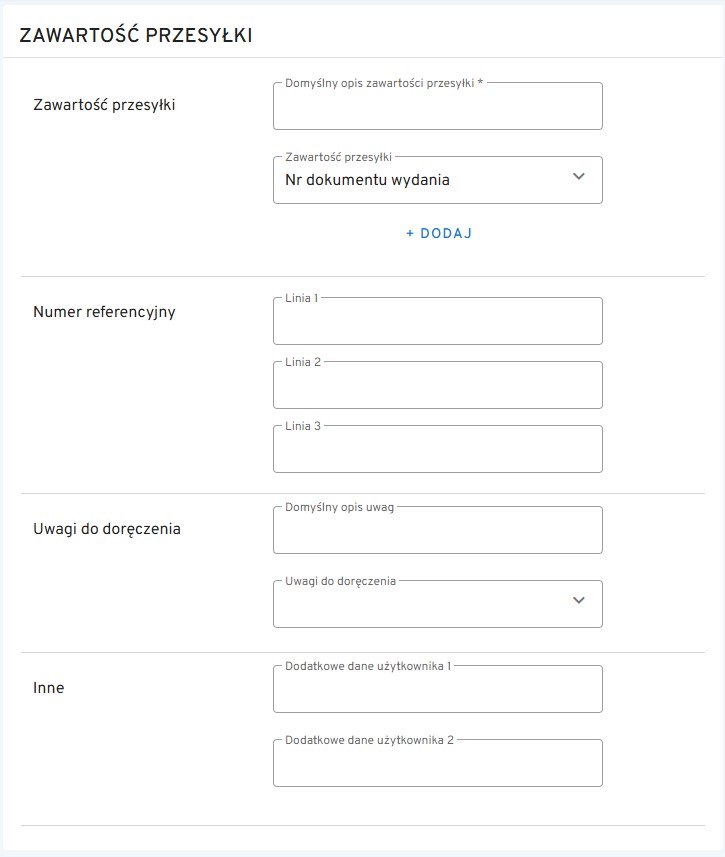The width and height of the screenshot is (725, 857).
Task: Click the "Inne" section label
Action: 49,688
